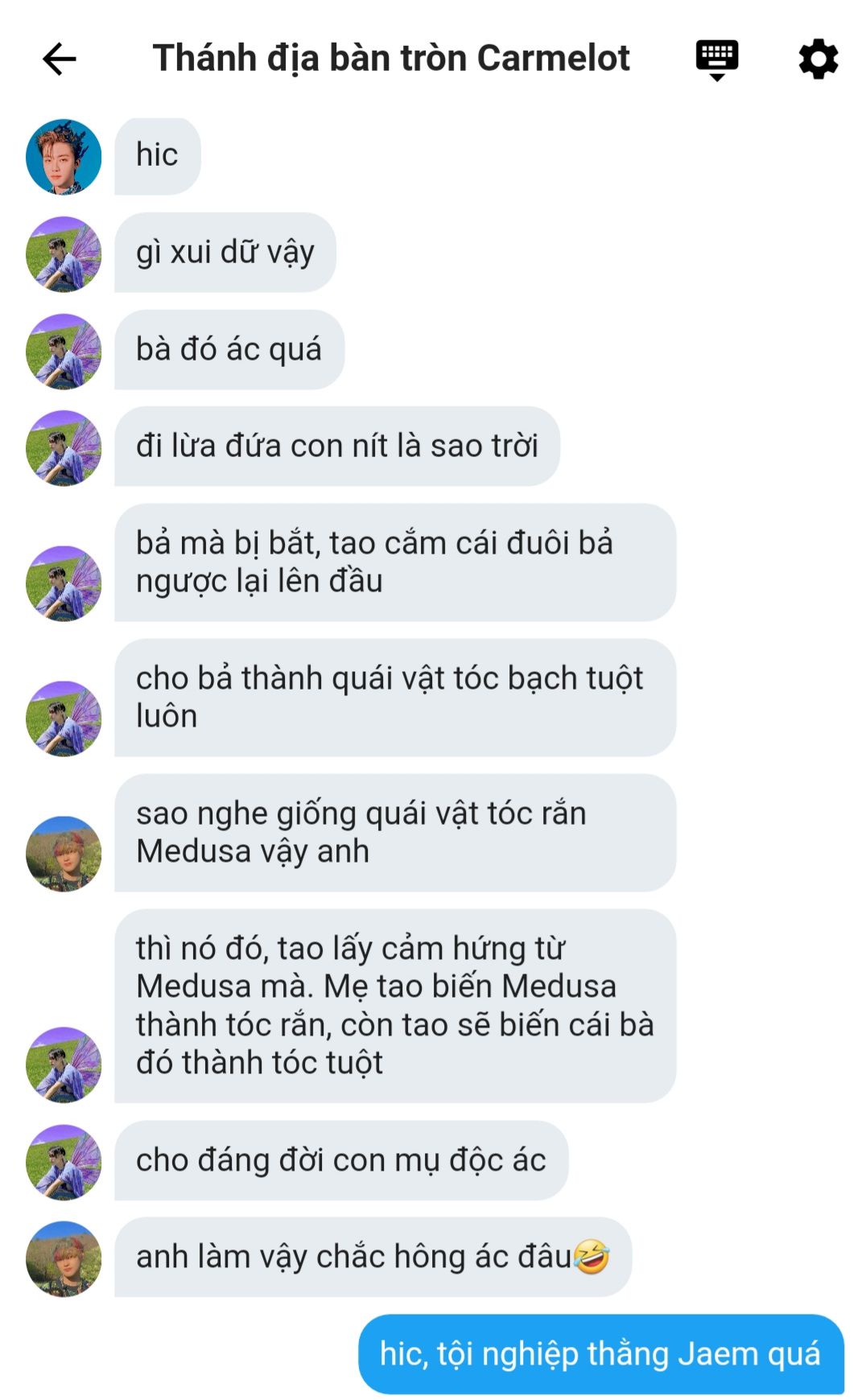The image size is (866, 1400).
Task: Open the keyboard toggle icon
Action: click(x=716, y=60)
